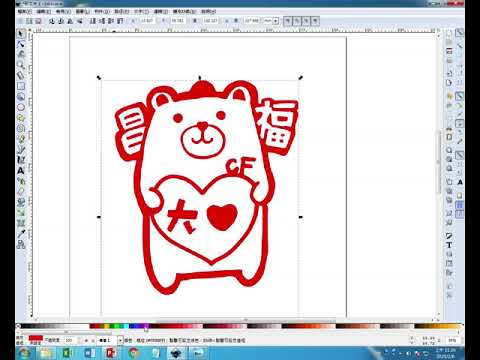This screenshot has height=360, width=480.
Task: Select the Connector diagram tool
Action: pyautogui.click(x=21, y=245)
